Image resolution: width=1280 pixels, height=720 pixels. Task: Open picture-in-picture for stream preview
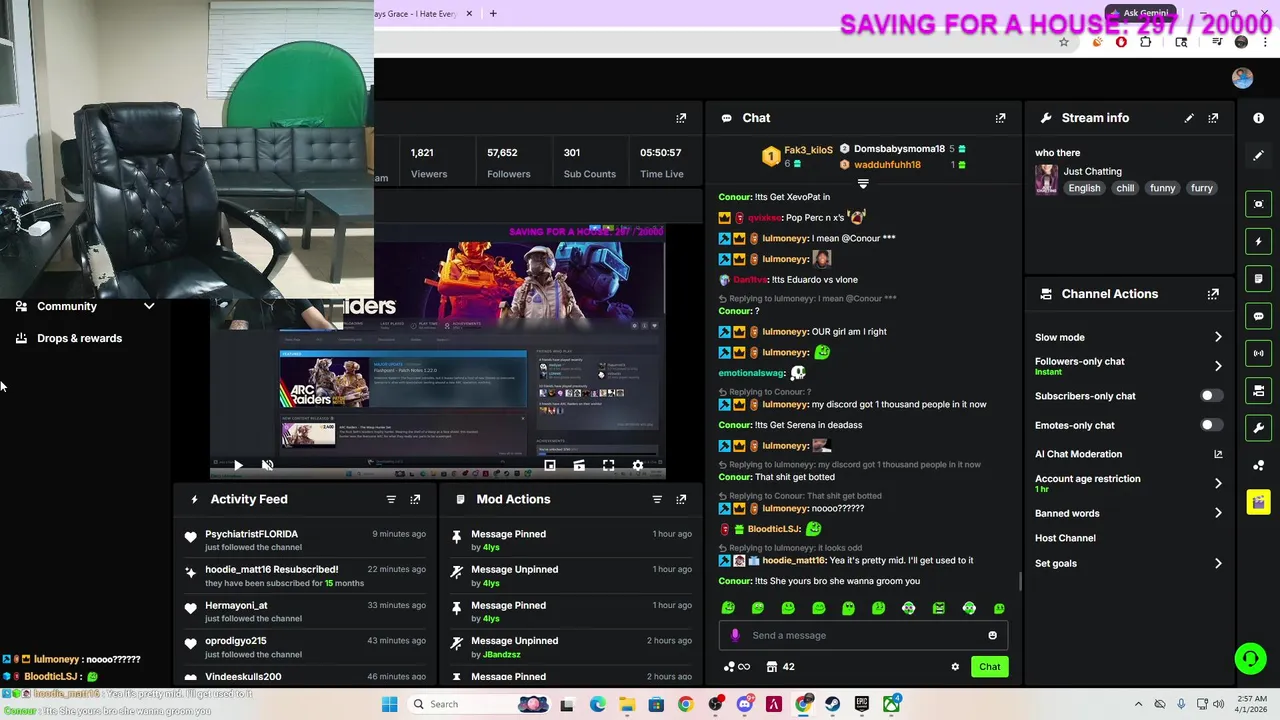(549, 465)
